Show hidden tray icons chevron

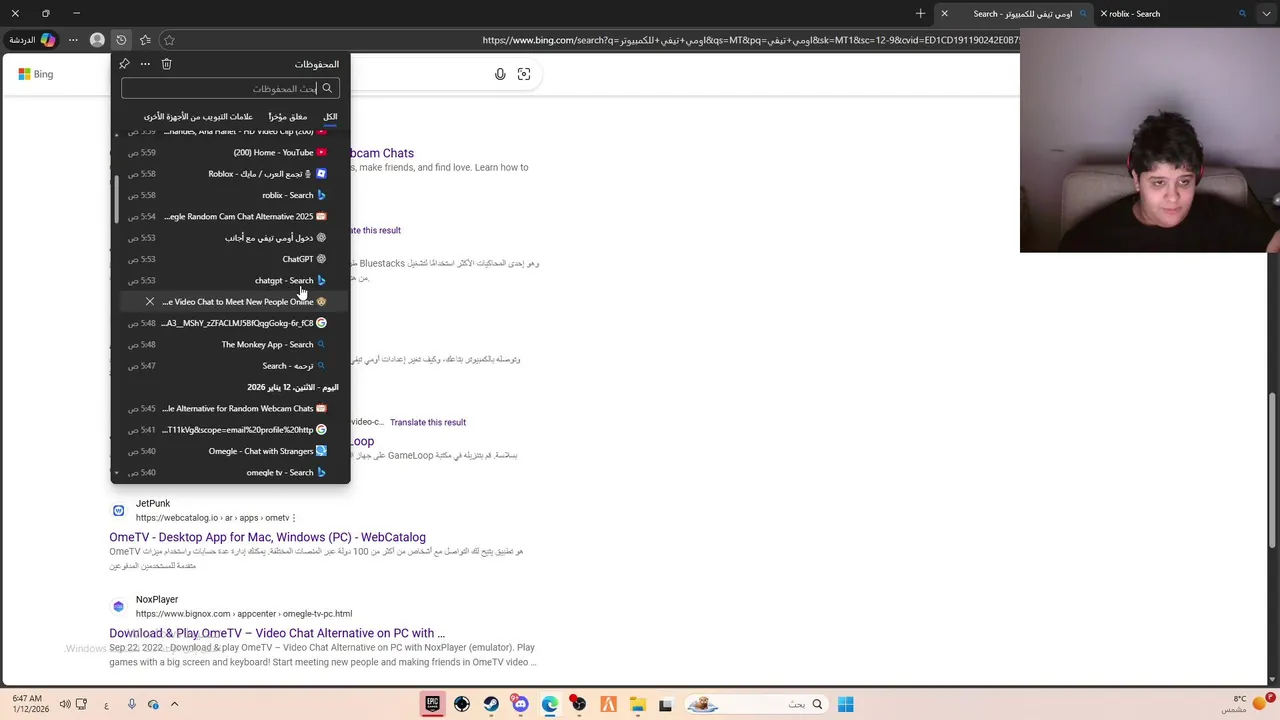[x=174, y=704]
